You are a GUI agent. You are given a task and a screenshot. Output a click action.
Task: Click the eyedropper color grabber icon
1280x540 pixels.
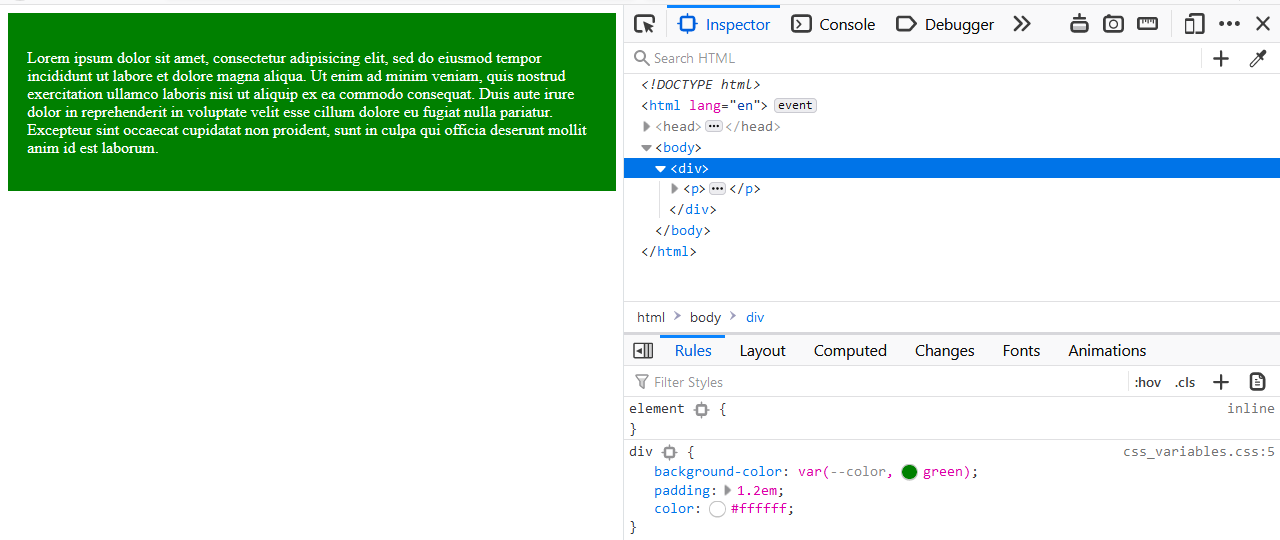pos(1258,58)
